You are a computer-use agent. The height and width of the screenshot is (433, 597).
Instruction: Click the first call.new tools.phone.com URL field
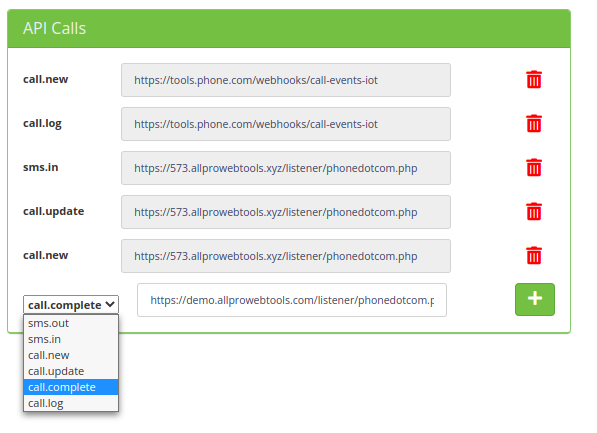click(x=286, y=80)
